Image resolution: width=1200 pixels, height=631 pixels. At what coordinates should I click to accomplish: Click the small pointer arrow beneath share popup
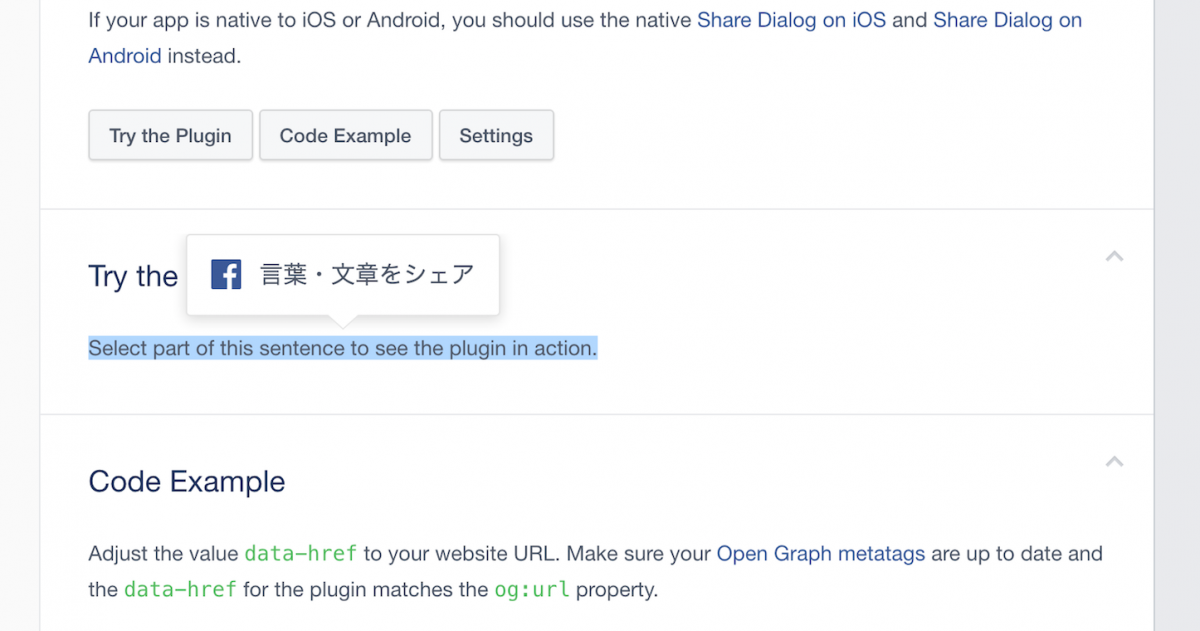pos(342,321)
